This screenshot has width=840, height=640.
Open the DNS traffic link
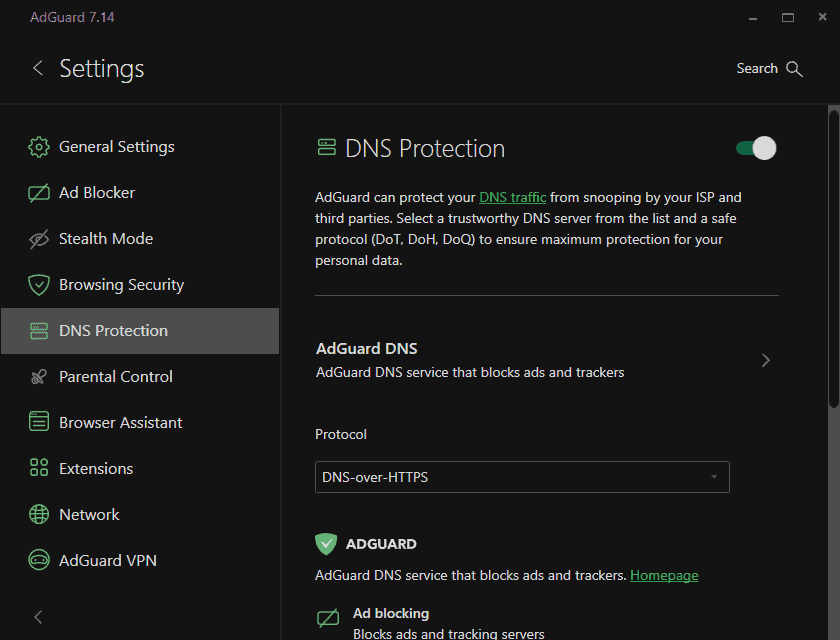[512, 198]
